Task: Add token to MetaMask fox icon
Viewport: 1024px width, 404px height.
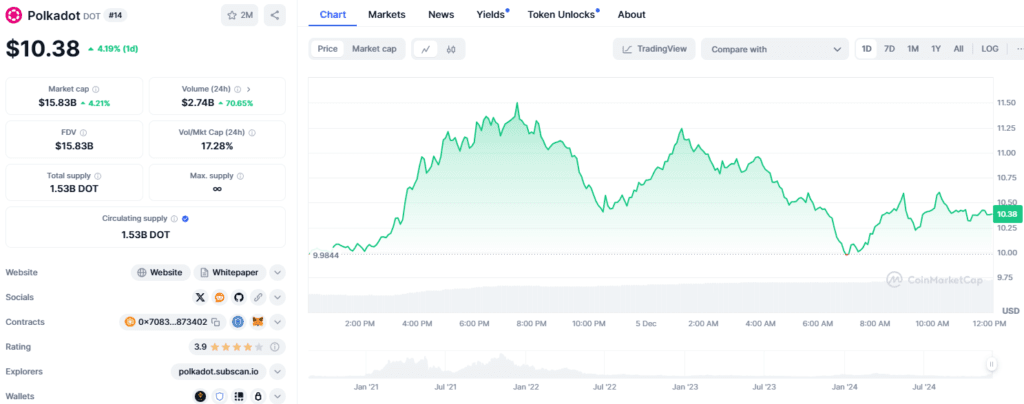Action: click(258, 322)
